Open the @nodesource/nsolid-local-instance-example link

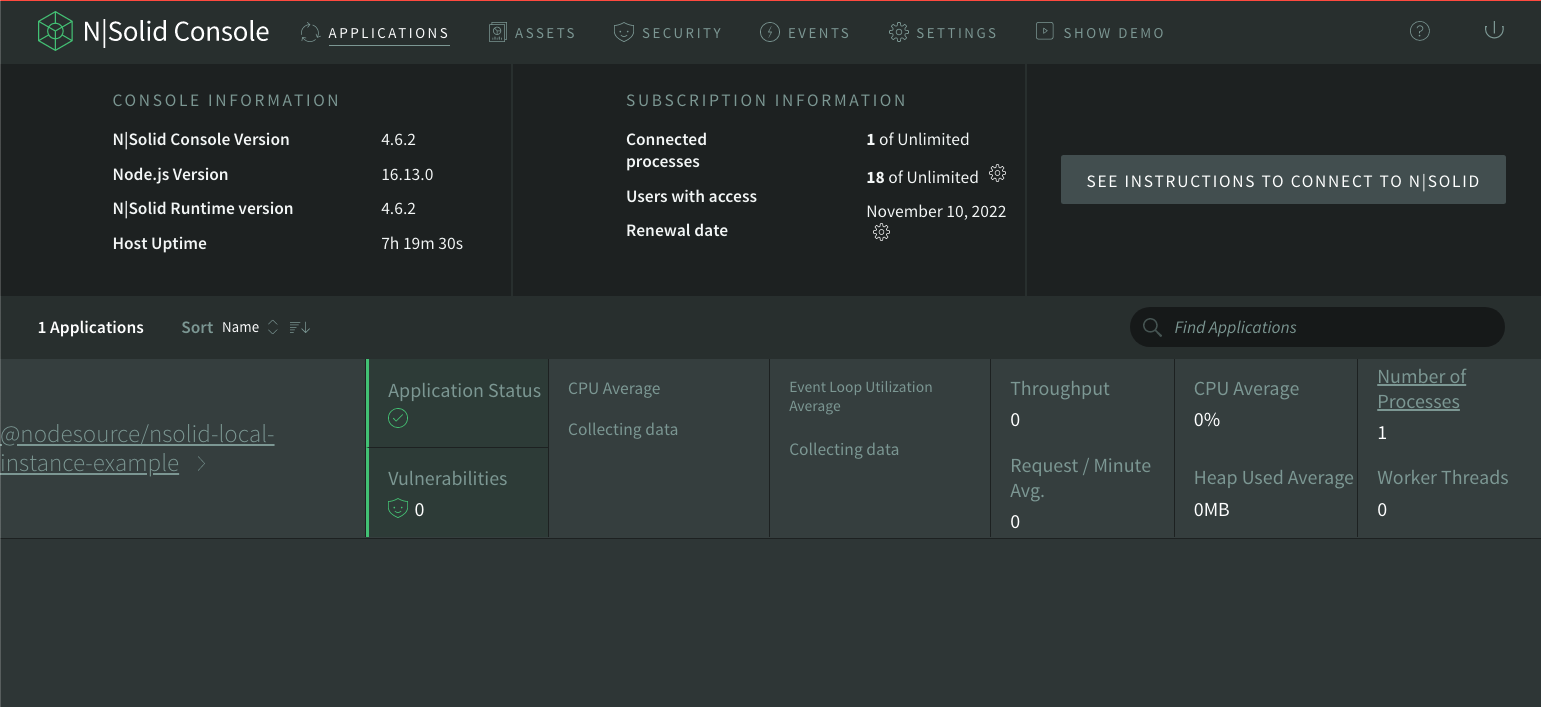click(137, 449)
